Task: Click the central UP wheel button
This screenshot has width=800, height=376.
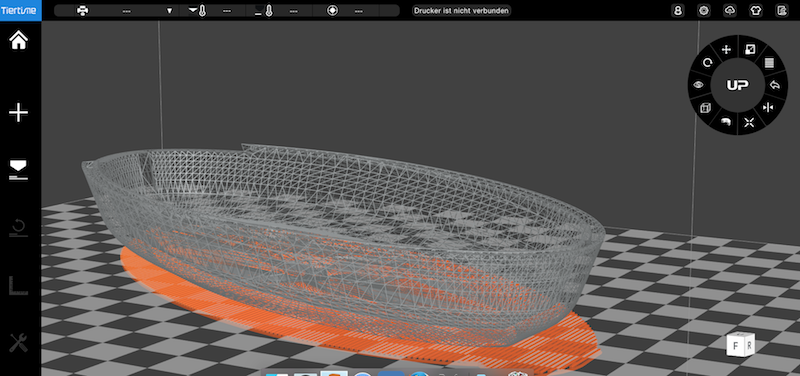Action: [738, 85]
